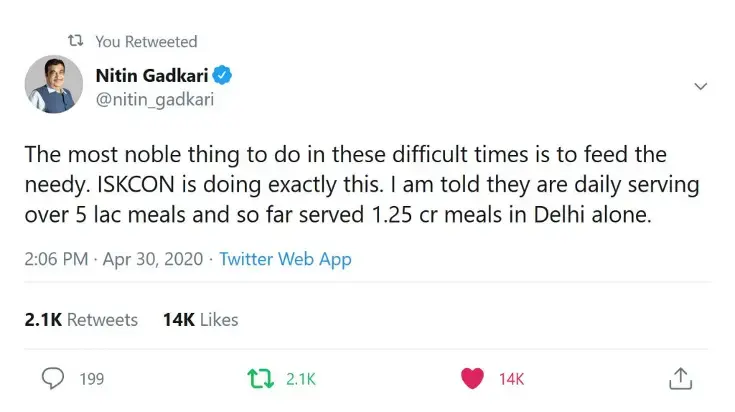Open the share tweet icon

click(679, 379)
